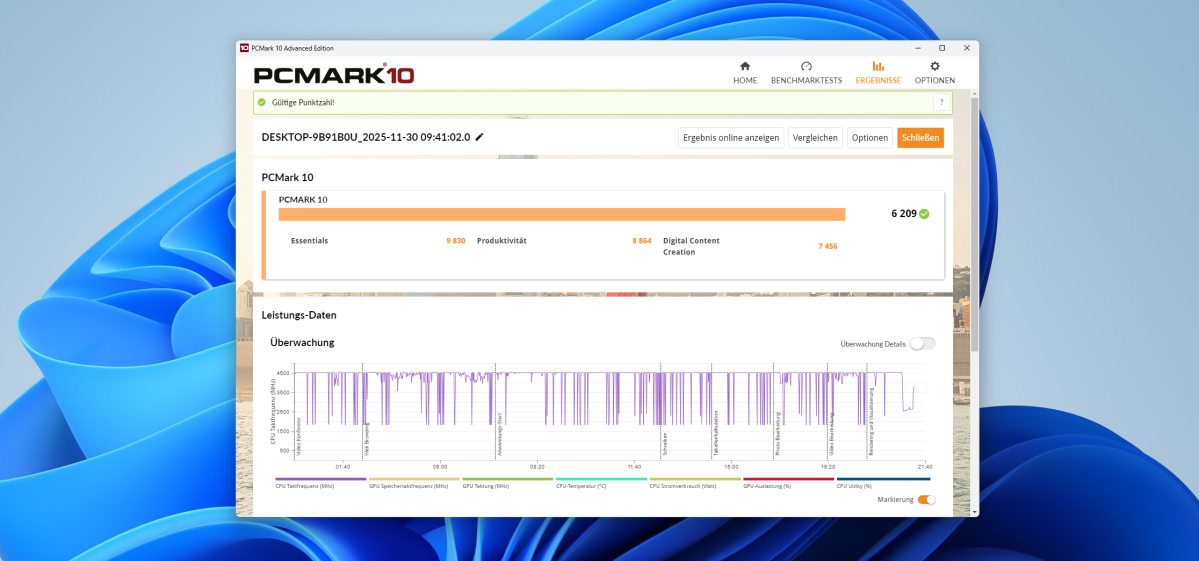The image size is (1199, 561).
Task: Open OPTIONEN gear in top navigation
Action: [934, 72]
